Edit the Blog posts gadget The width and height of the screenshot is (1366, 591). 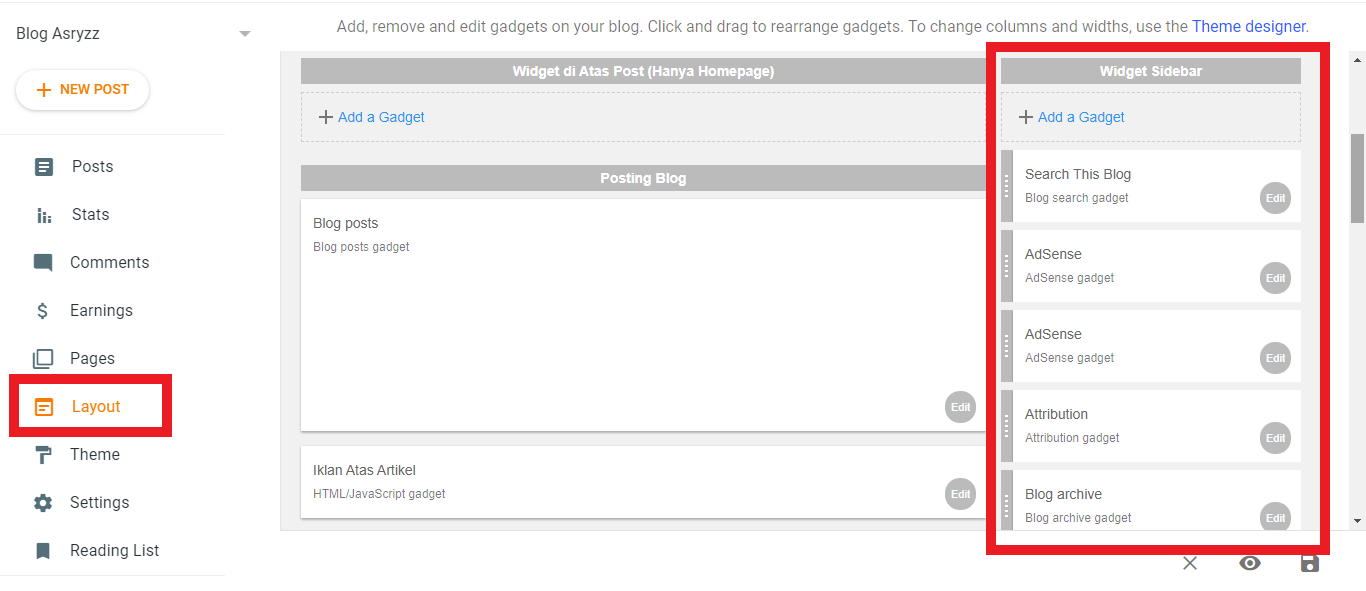click(x=960, y=407)
